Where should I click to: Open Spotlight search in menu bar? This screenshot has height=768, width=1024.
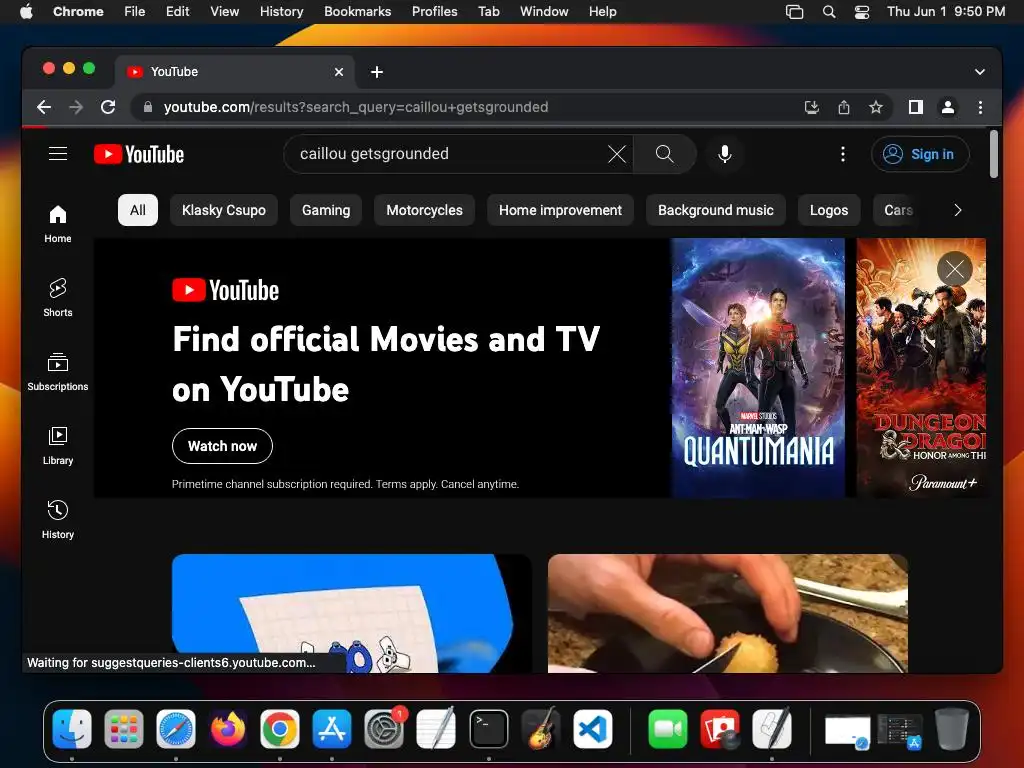click(829, 11)
